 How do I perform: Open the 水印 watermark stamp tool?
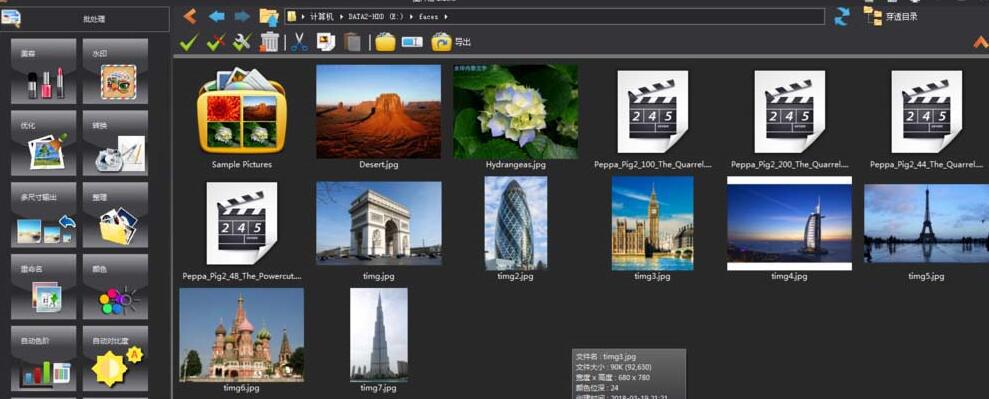pos(115,71)
